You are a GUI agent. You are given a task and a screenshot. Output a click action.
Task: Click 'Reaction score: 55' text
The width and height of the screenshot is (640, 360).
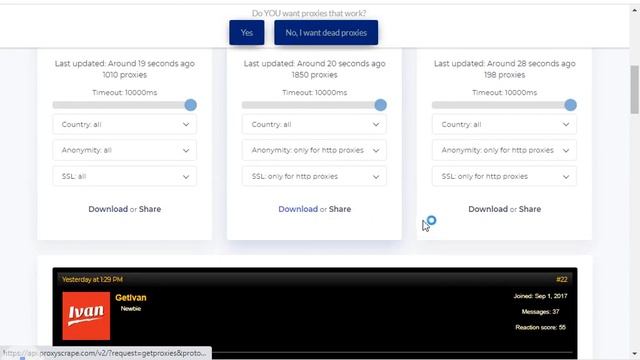coord(540,327)
